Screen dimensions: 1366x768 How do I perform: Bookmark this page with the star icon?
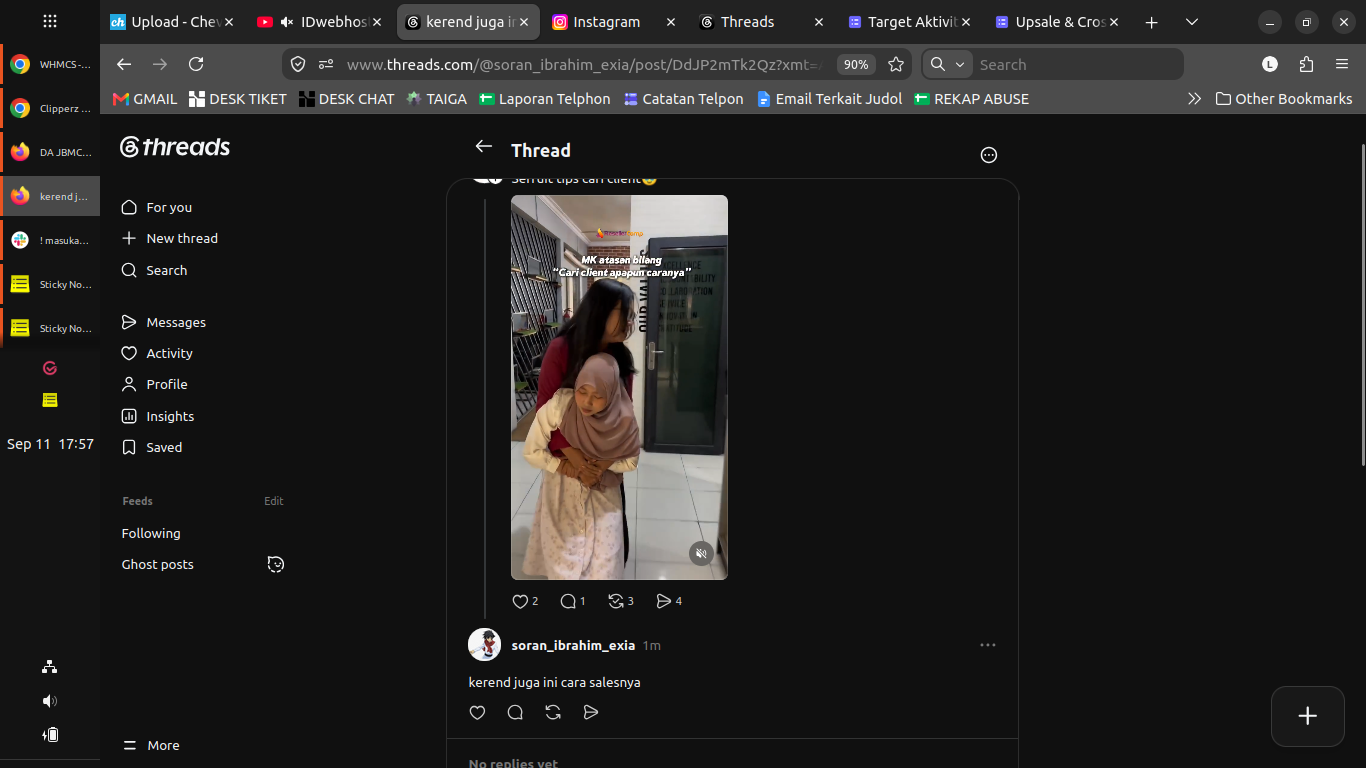[896, 64]
